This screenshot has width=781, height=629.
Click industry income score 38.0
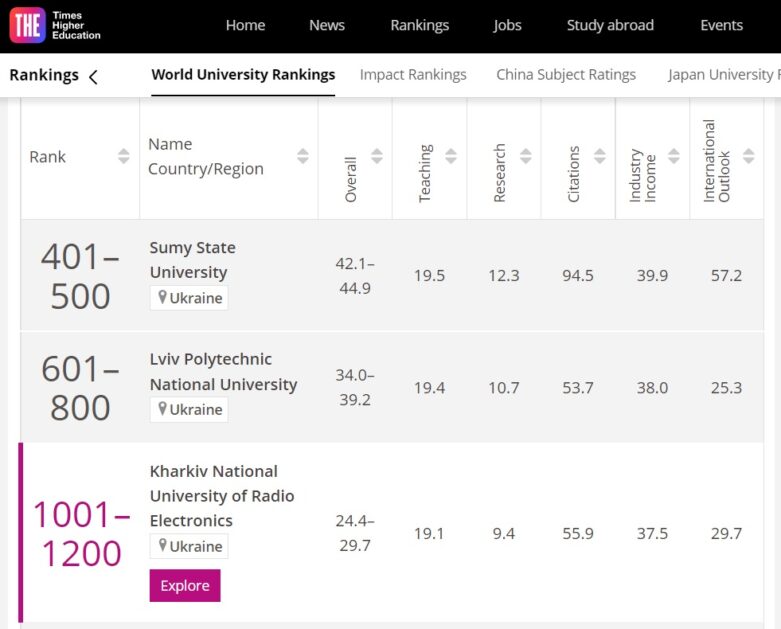pos(652,387)
